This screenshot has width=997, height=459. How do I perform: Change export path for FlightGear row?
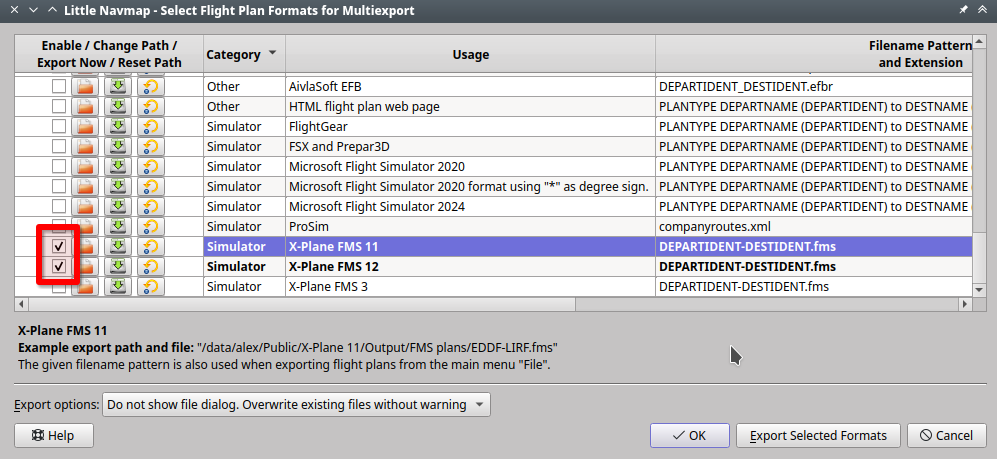pos(85,127)
